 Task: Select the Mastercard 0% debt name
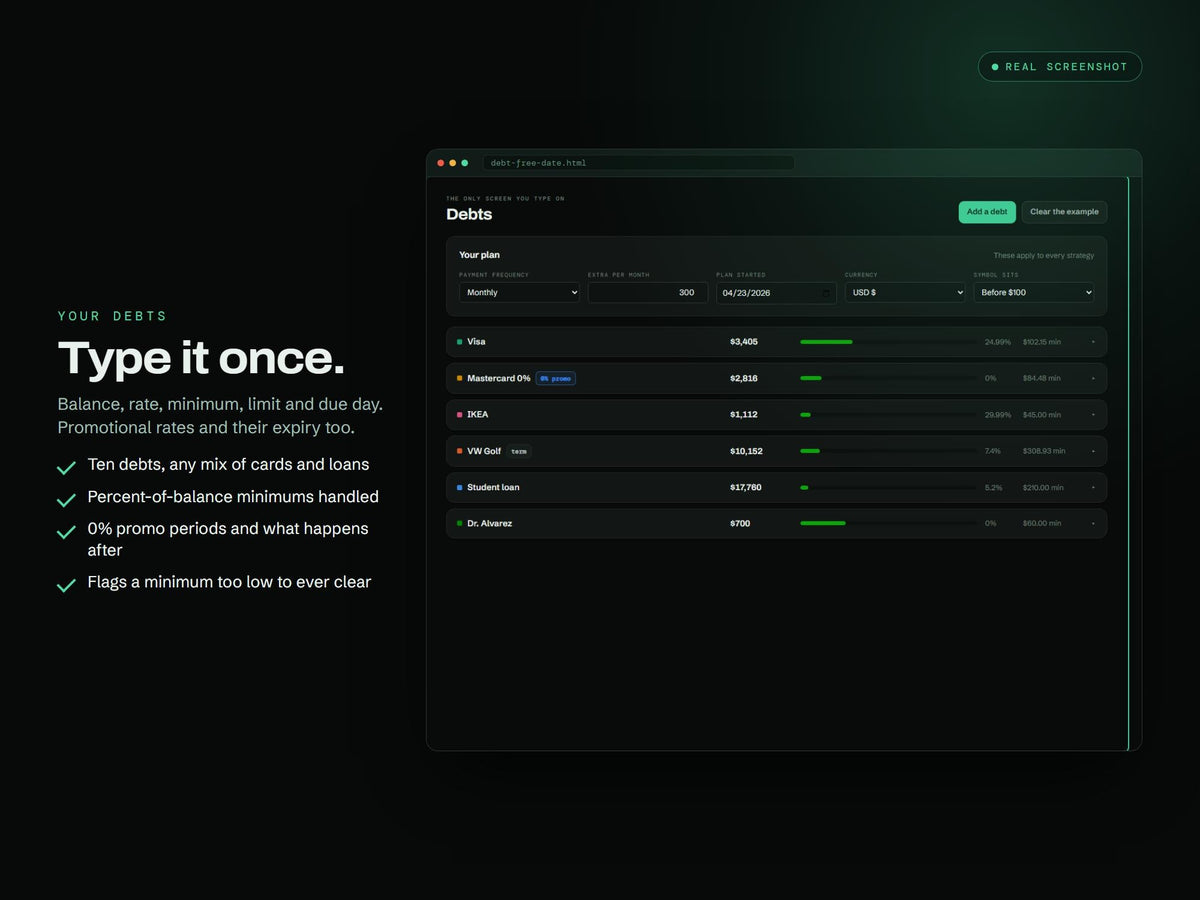[x=499, y=378]
